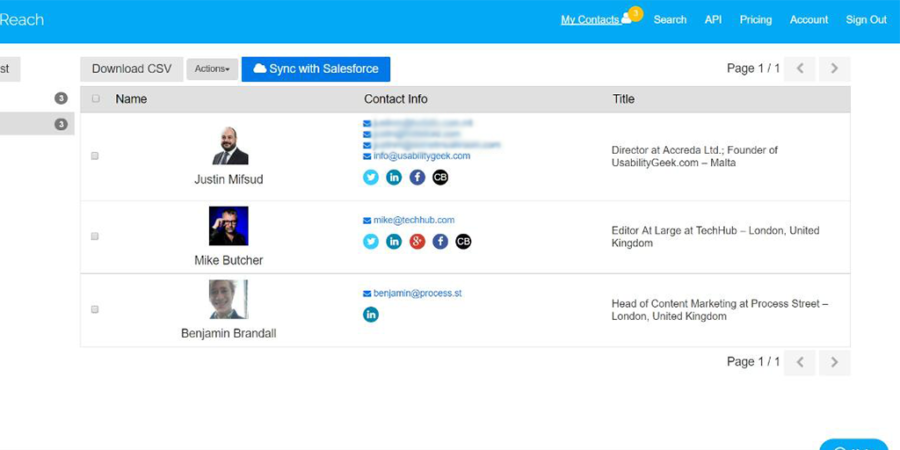Open Mike Butcher's Google Plus icon
Screen dimensions: 900x450
pyautogui.click(x=417, y=242)
